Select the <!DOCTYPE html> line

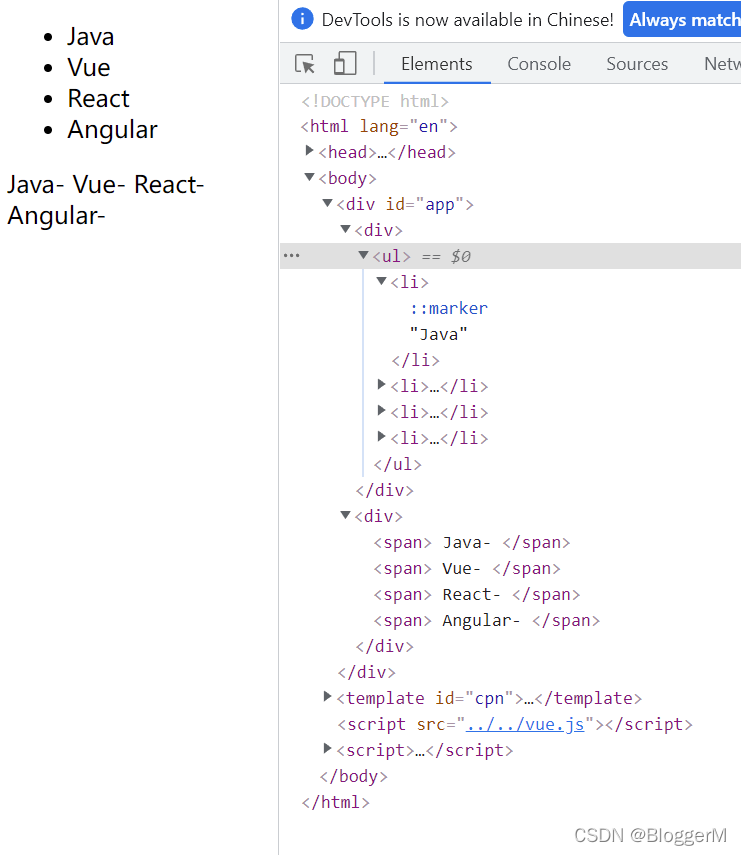click(375, 101)
